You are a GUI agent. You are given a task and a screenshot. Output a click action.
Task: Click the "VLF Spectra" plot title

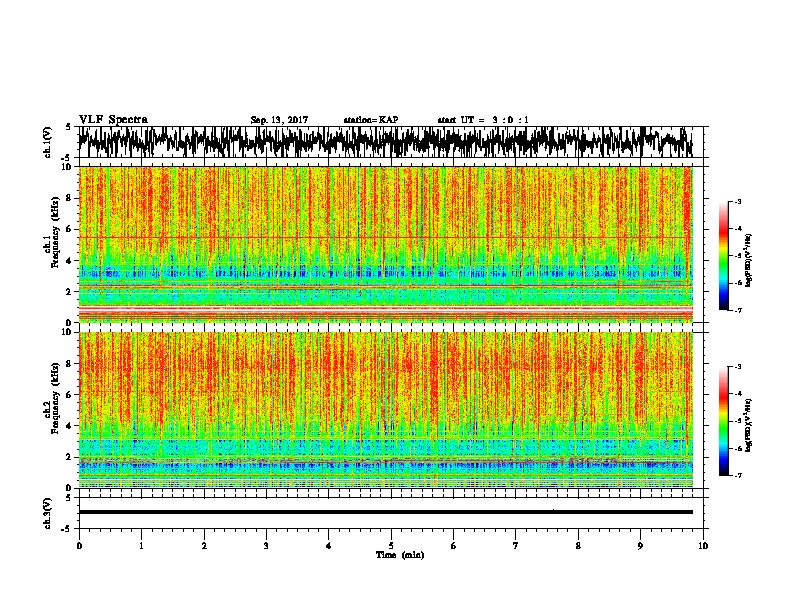(x=113, y=120)
